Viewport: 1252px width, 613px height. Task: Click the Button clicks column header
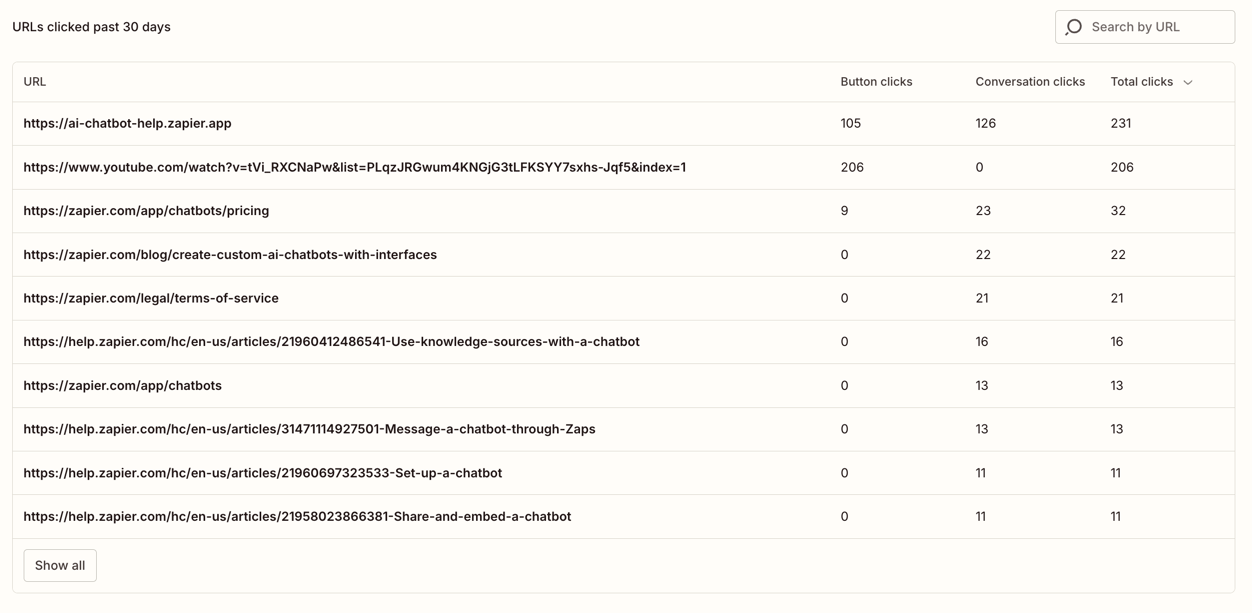pos(876,82)
